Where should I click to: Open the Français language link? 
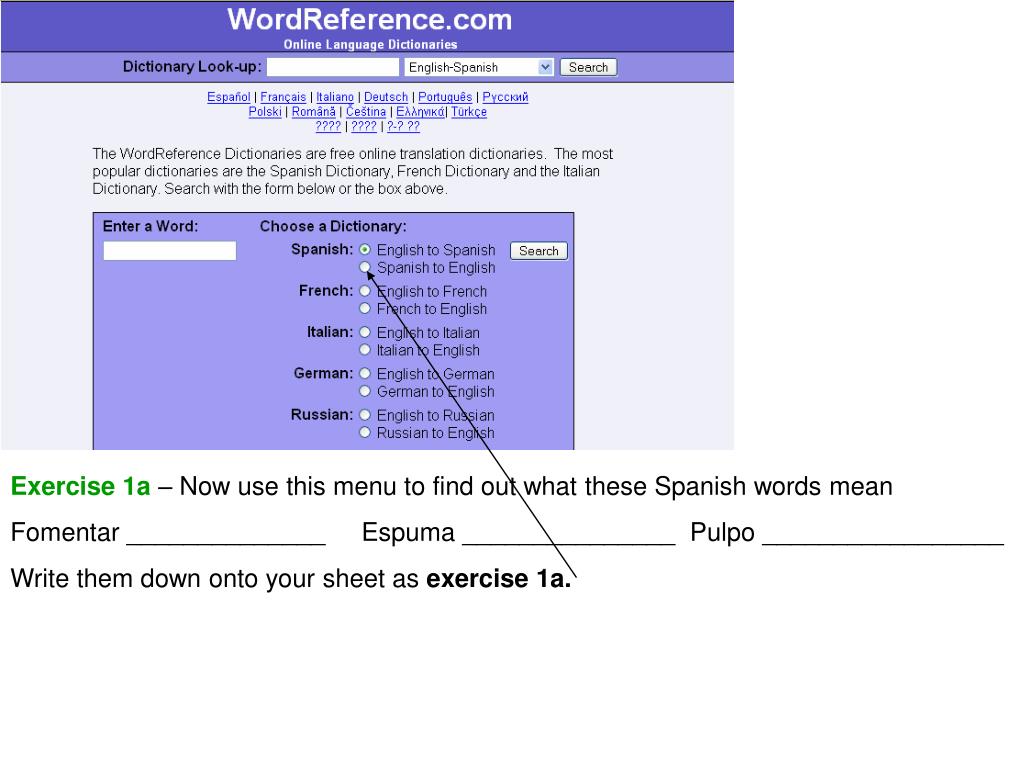coord(283,97)
